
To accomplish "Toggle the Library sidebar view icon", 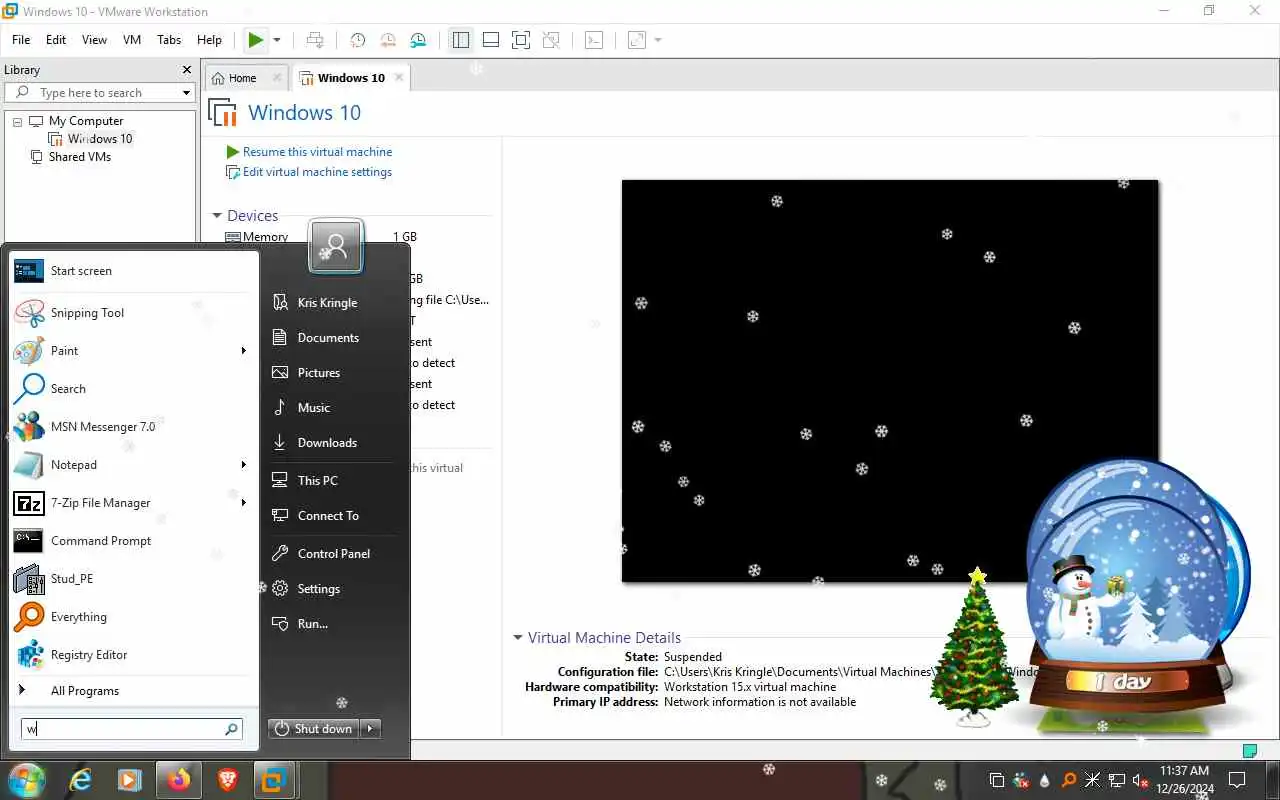I will 461,40.
